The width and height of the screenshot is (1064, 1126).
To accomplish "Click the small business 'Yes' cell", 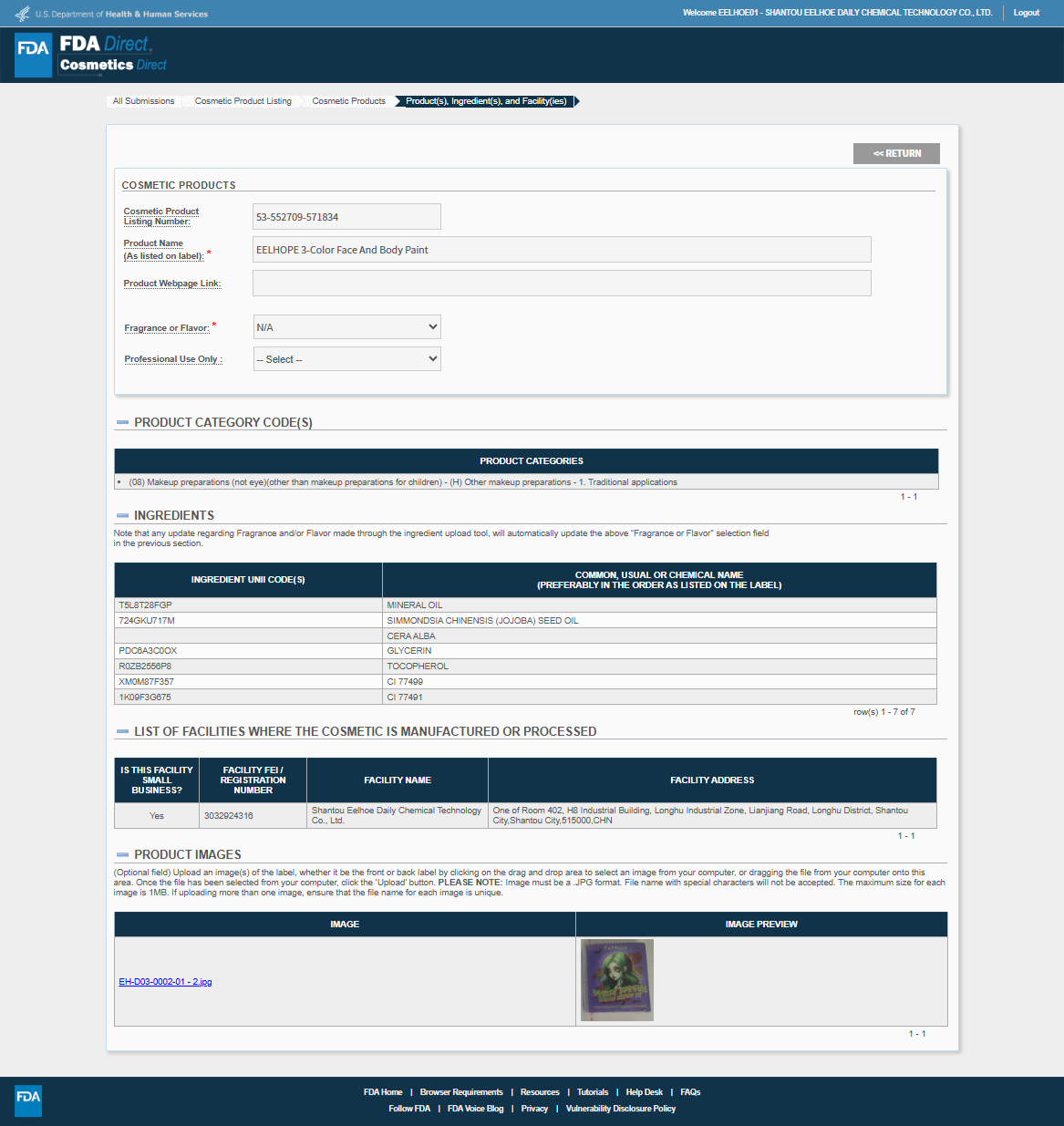I will point(157,816).
